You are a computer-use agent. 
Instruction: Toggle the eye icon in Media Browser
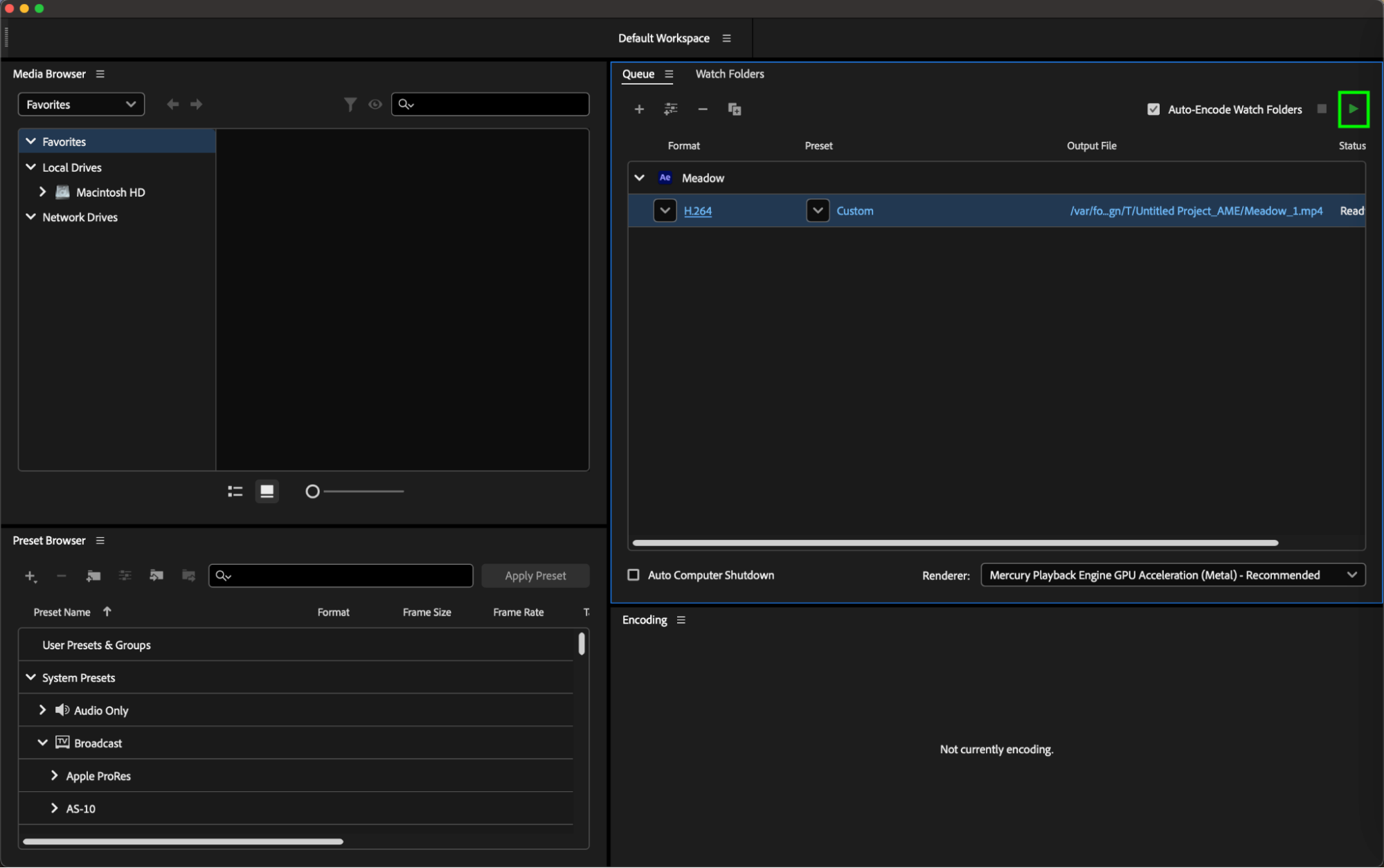coord(375,105)
